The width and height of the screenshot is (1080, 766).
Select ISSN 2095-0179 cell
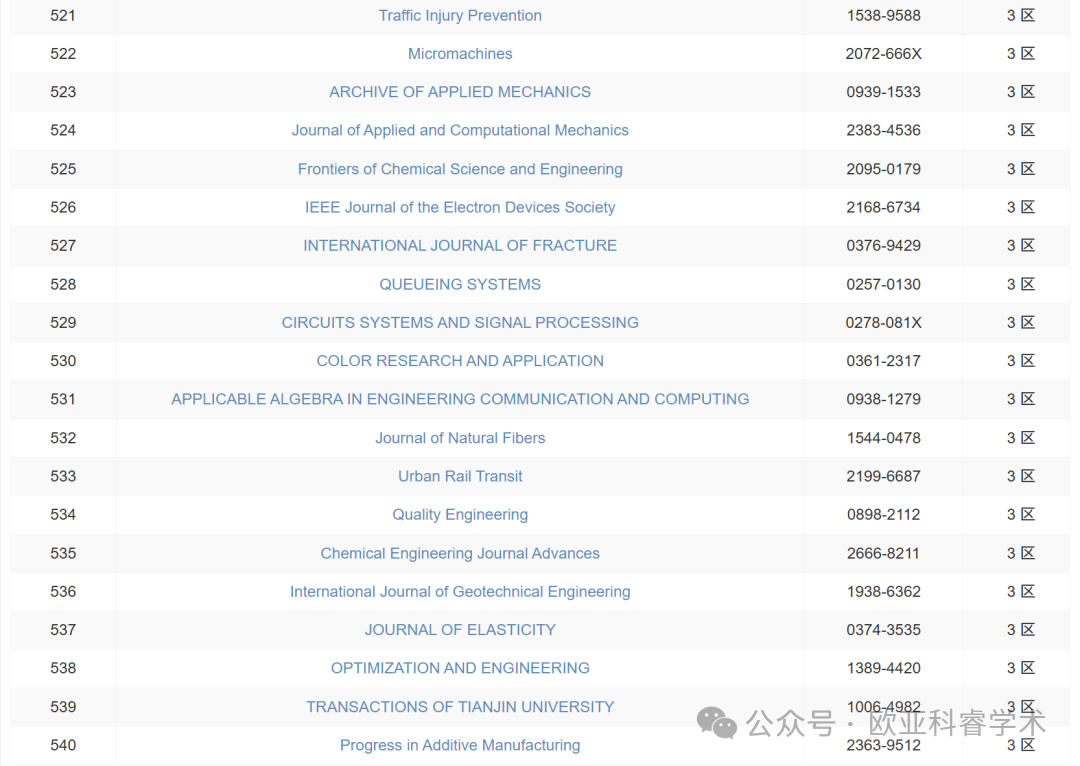[x=884, y=169]
